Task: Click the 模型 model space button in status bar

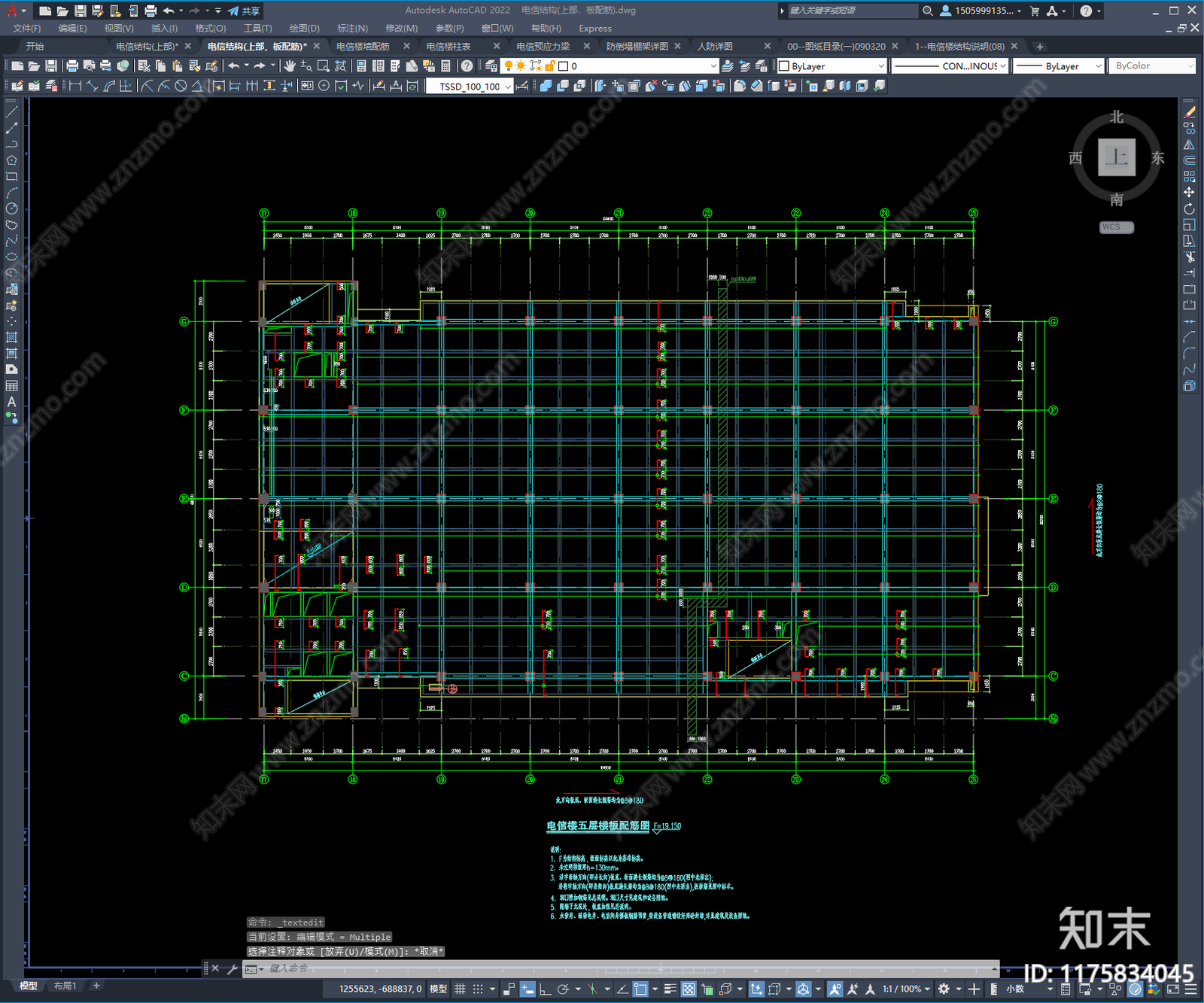Action: (x=438, y=989)
